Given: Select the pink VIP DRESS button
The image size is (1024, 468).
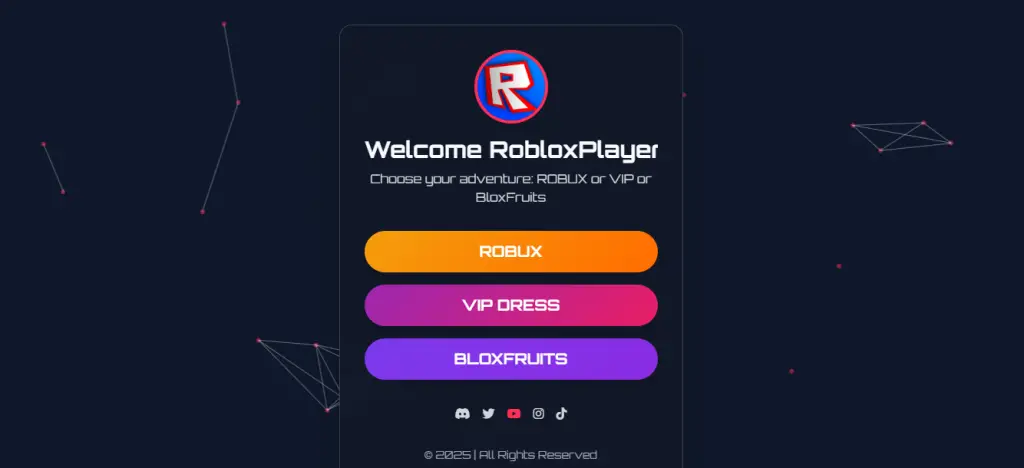Looking at the screenshot, I should click(x=511, y=305).
